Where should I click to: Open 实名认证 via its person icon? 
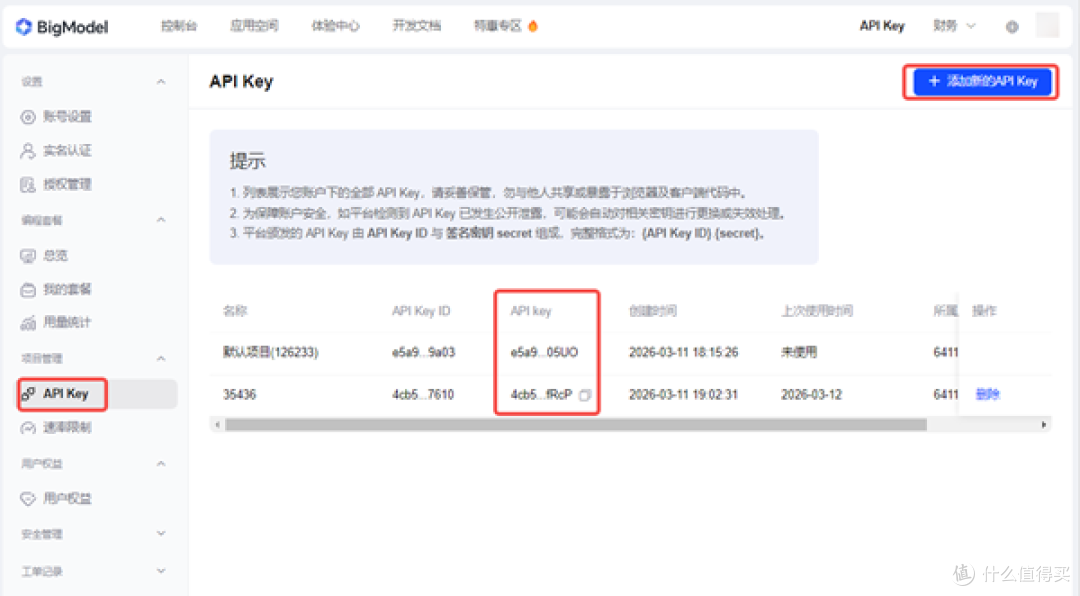point(28,151)
